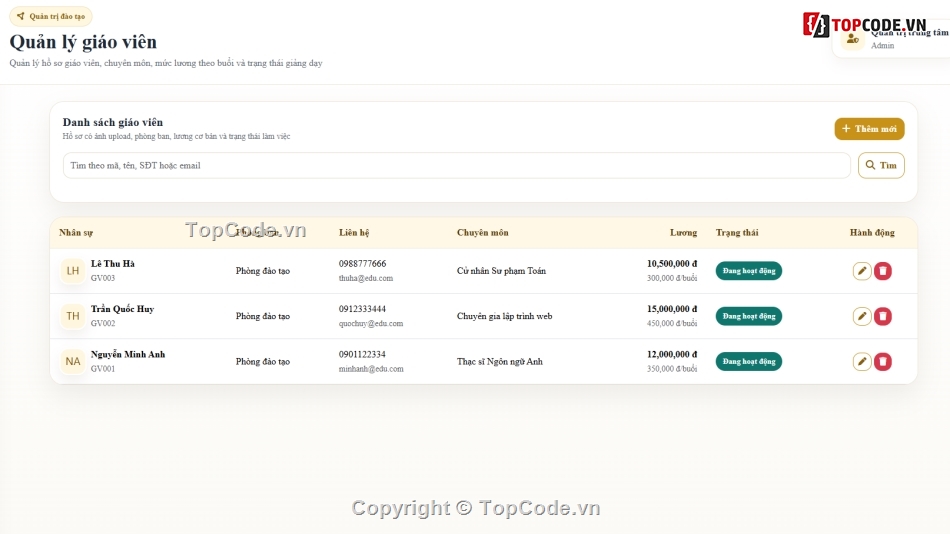950x534 pixels.
Task: Edit Nguyễn Minh Anh with pencil icon
Action: 862,361
